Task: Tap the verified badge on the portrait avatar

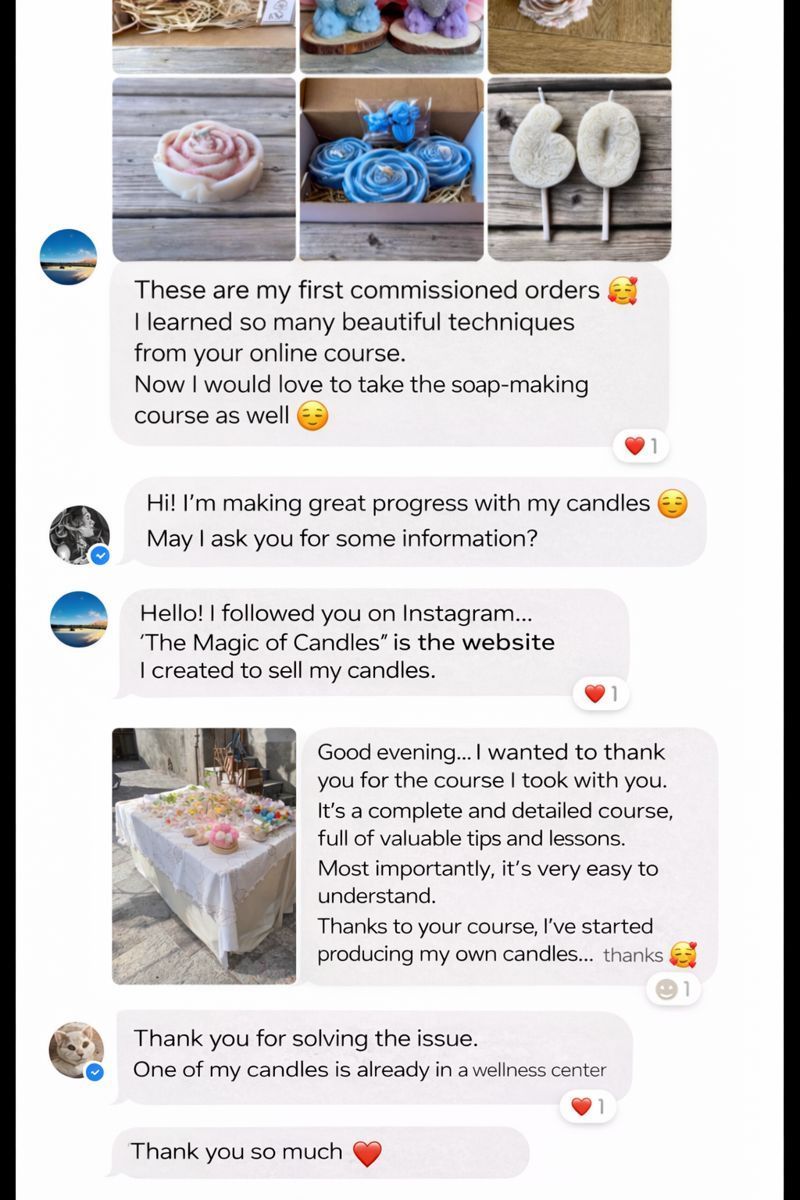Action: 100,555
